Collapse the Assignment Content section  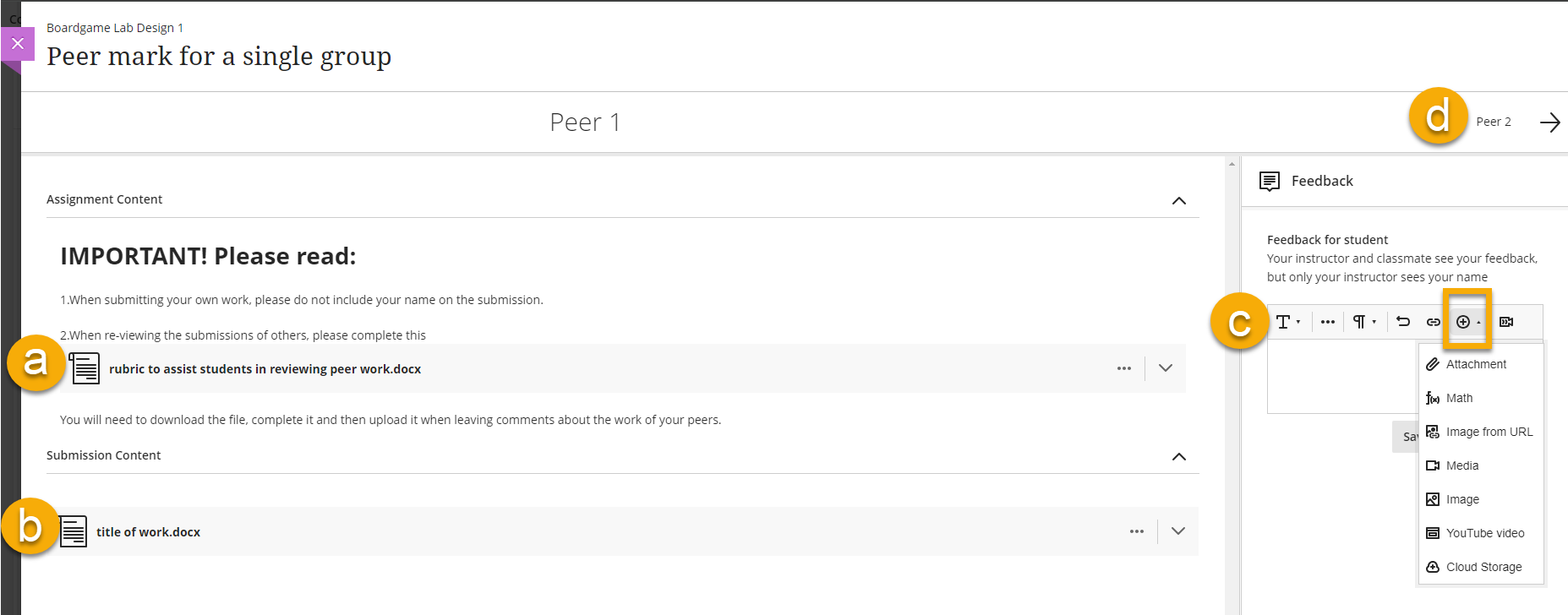point(1179,201)
